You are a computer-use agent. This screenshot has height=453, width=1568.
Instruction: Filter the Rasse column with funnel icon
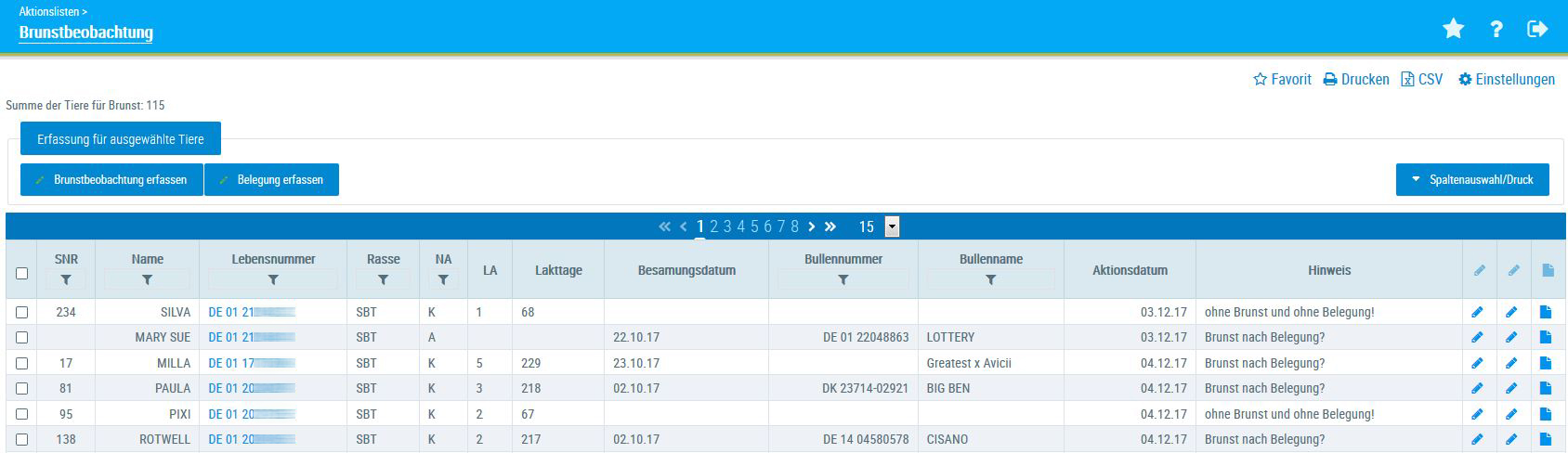(x=383, y=279)
